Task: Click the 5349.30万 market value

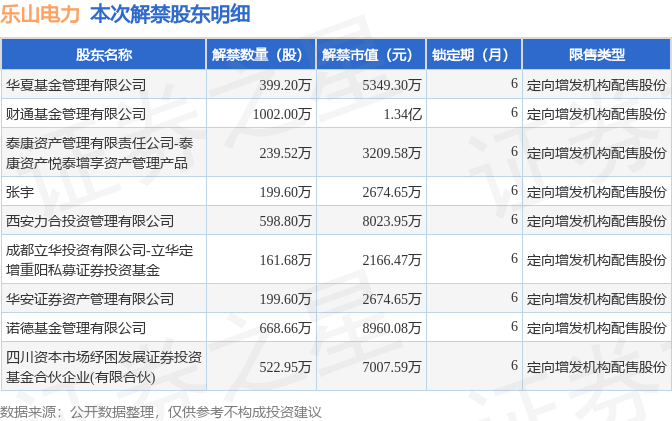Action: click(392, 85)
